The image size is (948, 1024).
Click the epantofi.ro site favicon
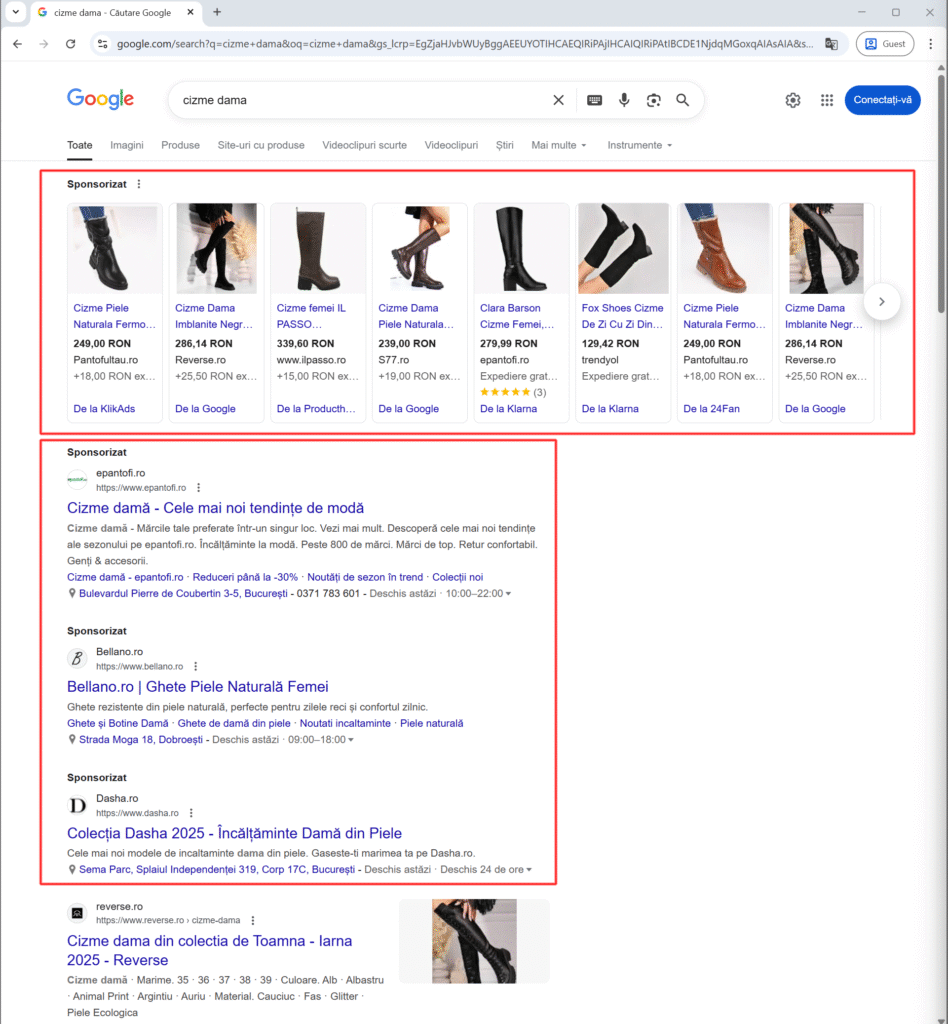(x=77, y=479)
